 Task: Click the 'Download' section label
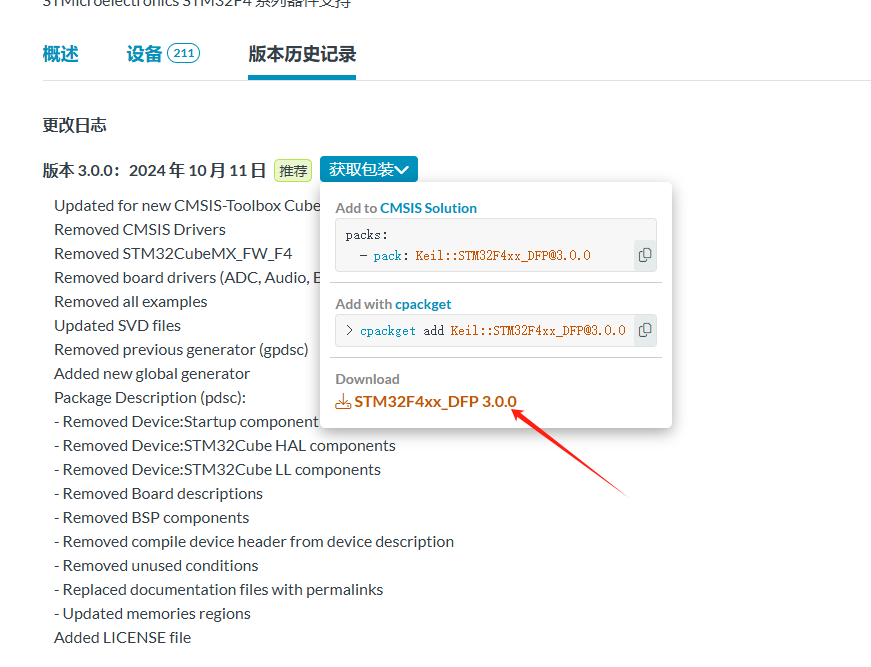tap(368, 379)
